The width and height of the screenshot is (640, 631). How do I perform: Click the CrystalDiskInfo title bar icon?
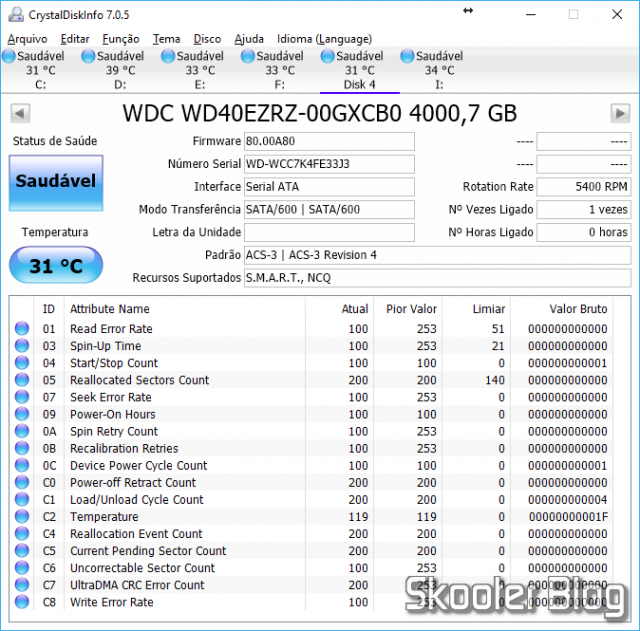16,15
